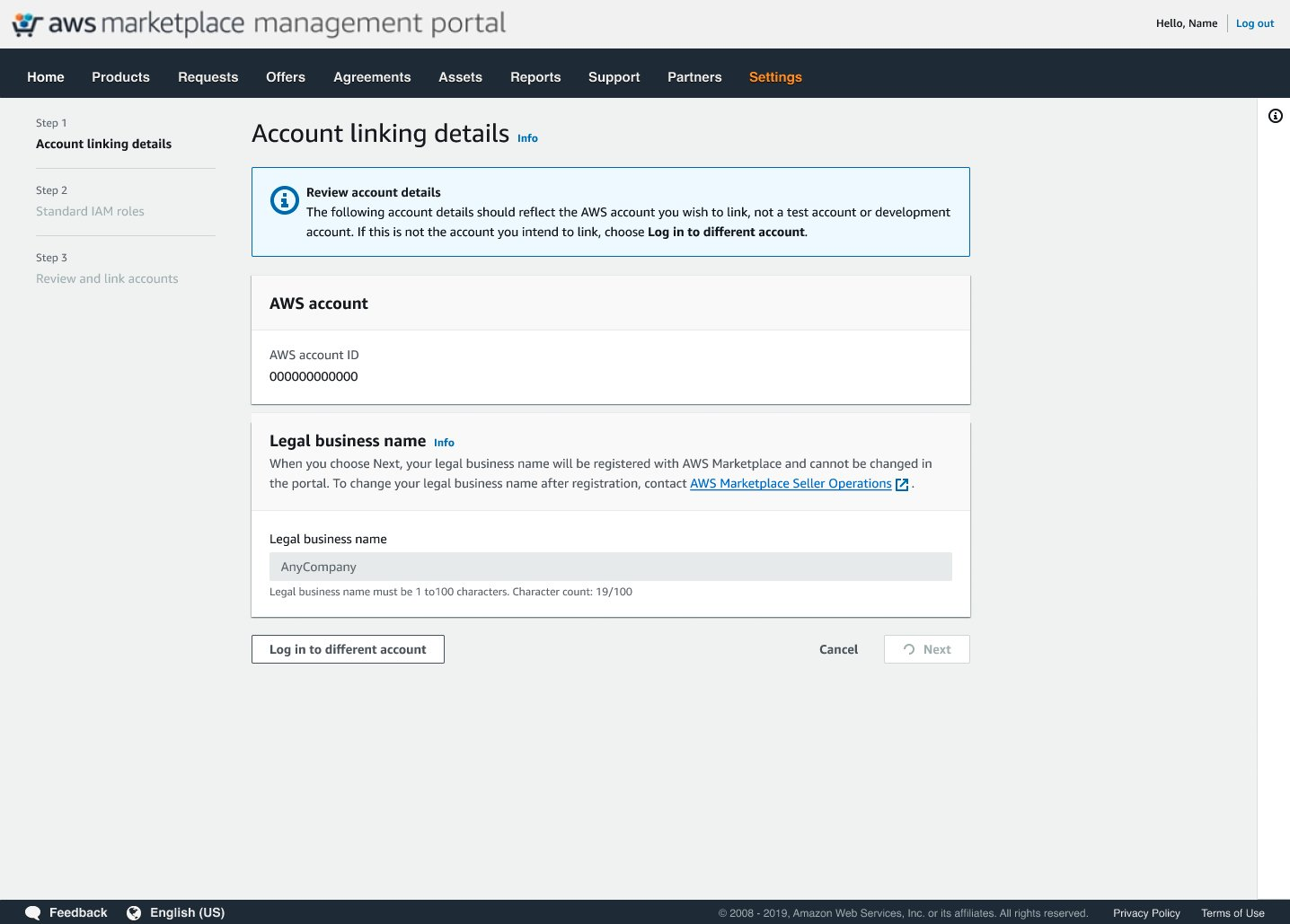Click the Legal business name text field
1290x924 pixels.
coord(610,567)
